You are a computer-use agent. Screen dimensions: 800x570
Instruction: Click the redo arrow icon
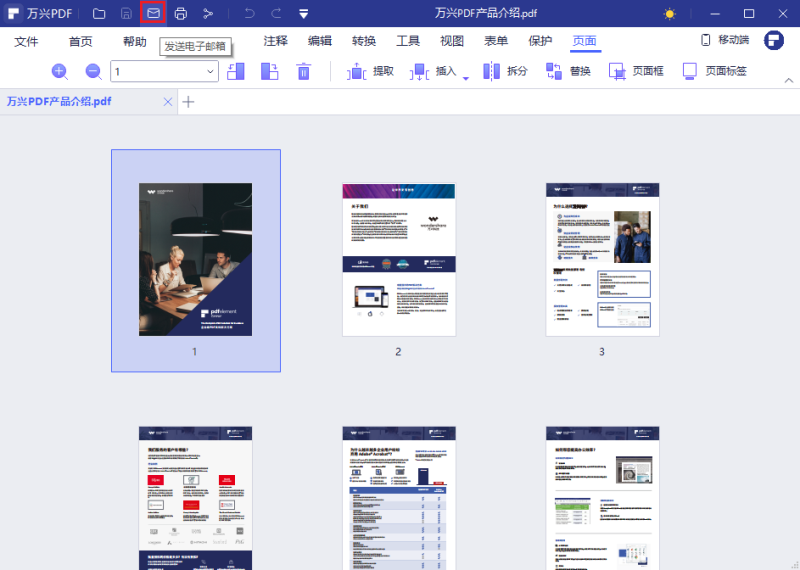point(275,14)
